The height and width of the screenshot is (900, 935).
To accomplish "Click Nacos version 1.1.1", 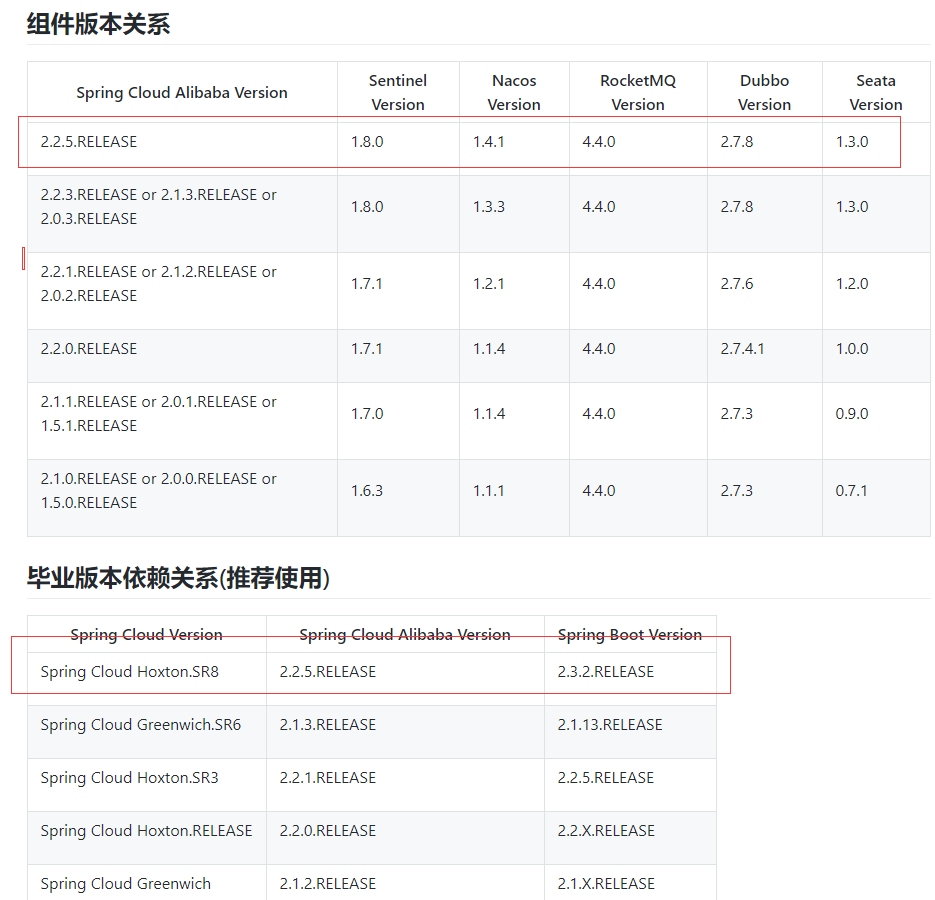I will point(488,491).
